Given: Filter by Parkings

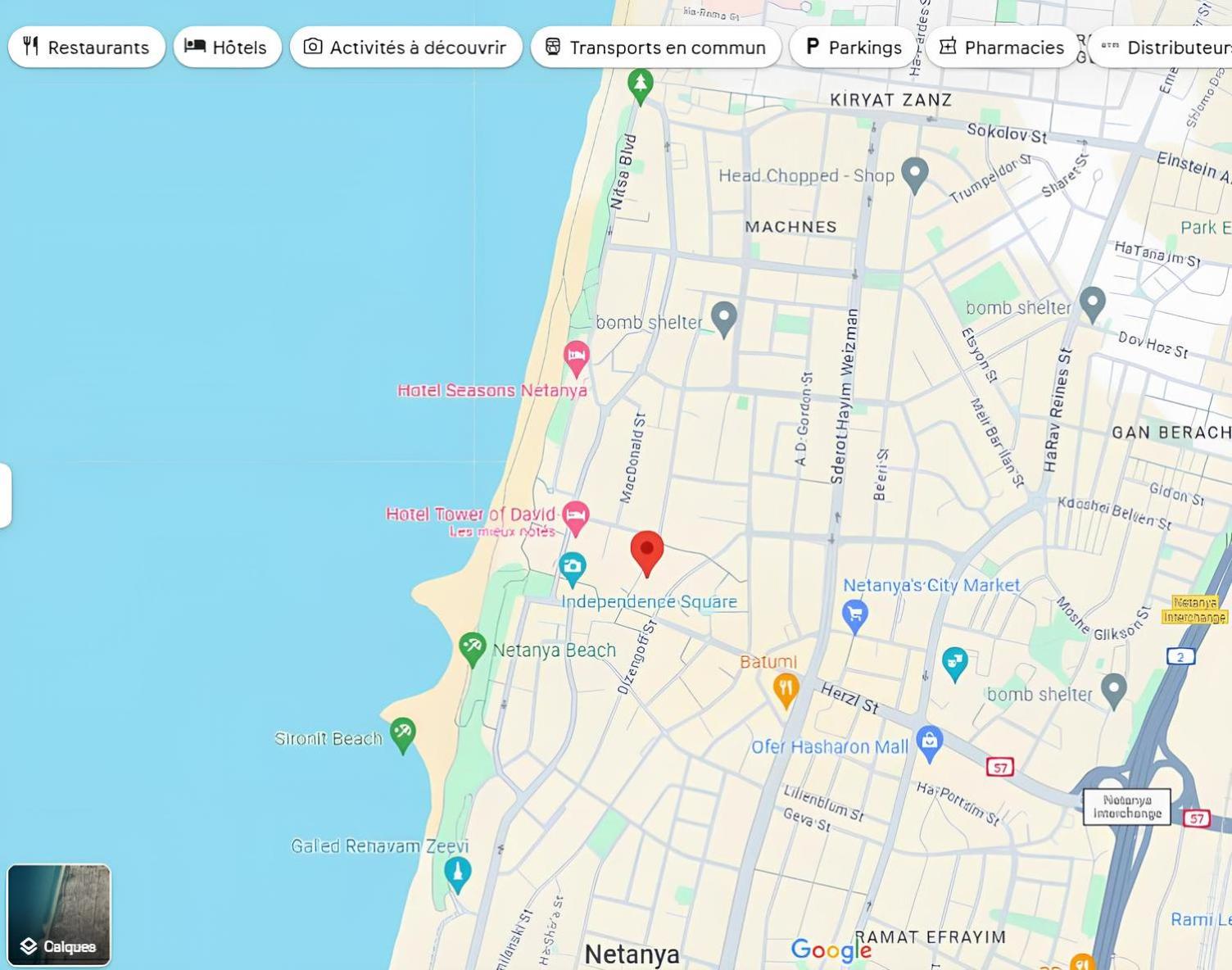Looking at the screenshot, I should point(854,47).
